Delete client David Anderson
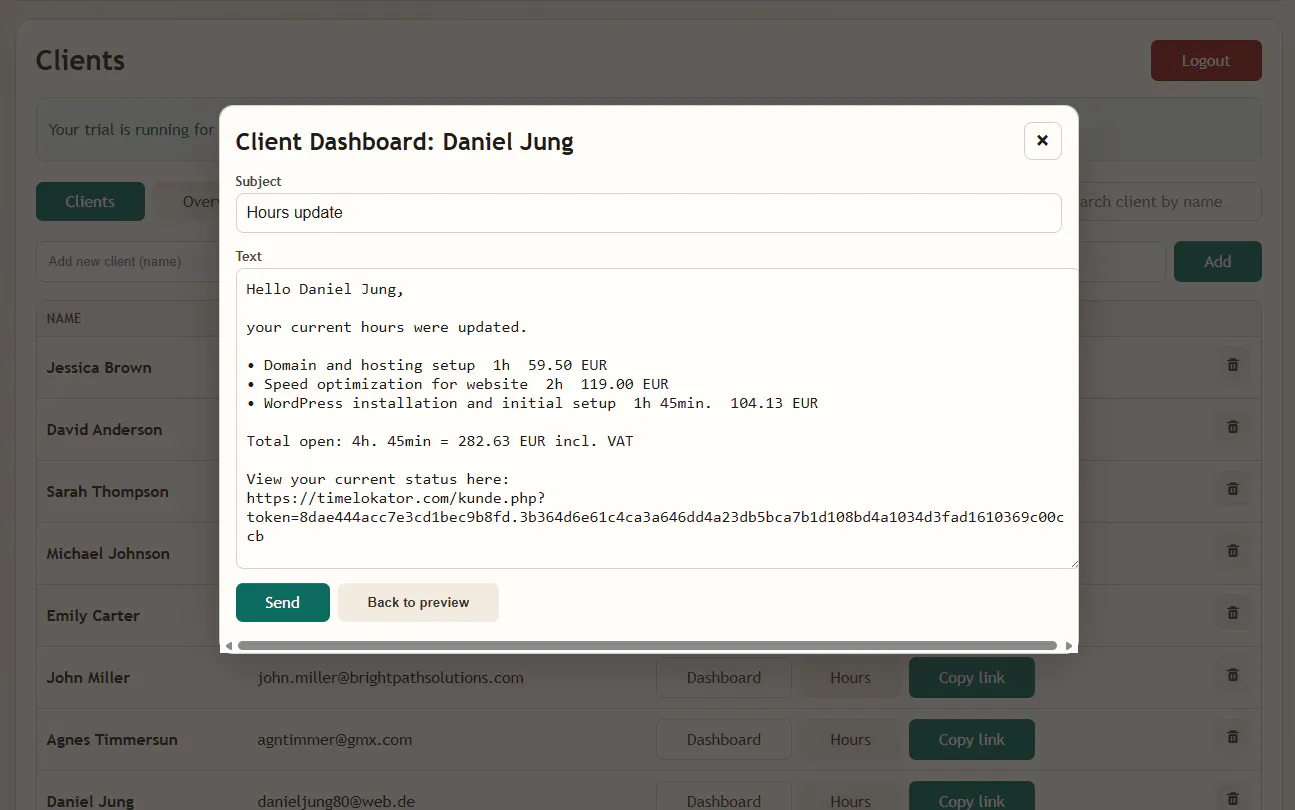The height and width of the screenshot is (810, 1295). tap(1232, 427)
